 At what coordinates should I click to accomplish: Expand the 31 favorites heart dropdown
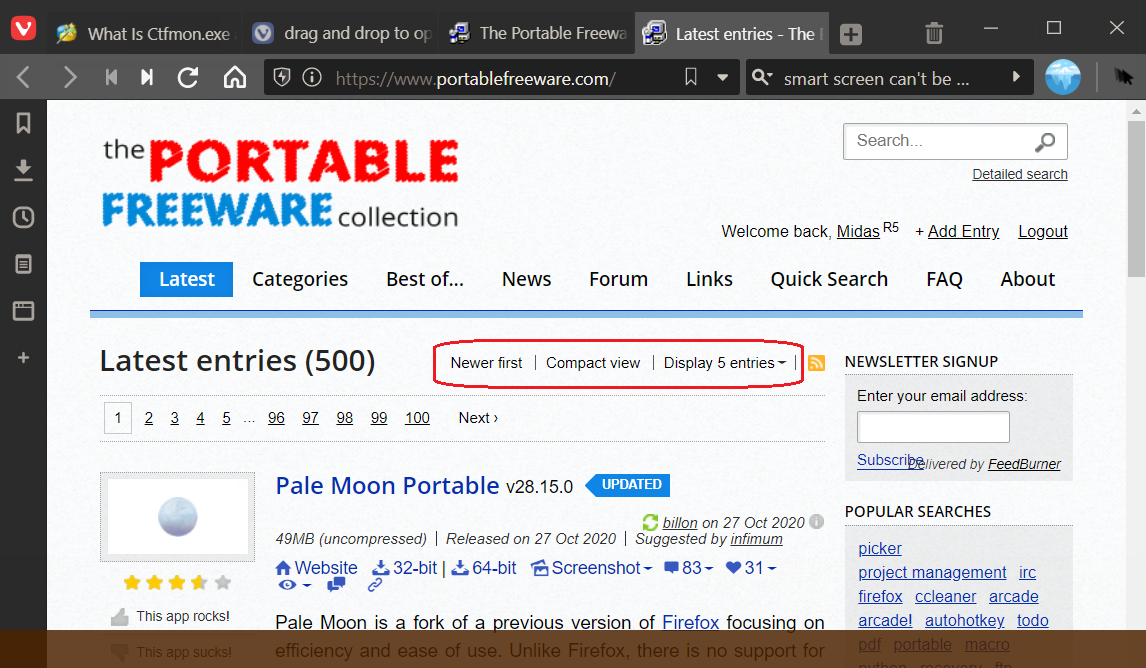click(x=751, y=568)
